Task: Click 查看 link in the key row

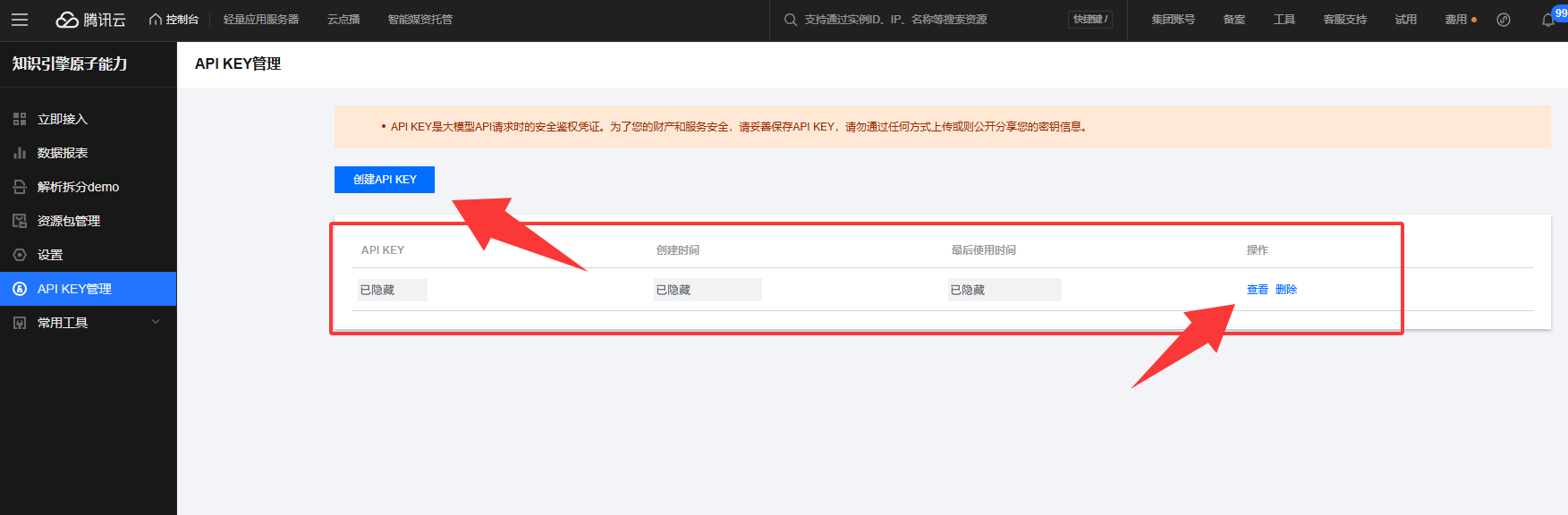Action: [1258, 290]
